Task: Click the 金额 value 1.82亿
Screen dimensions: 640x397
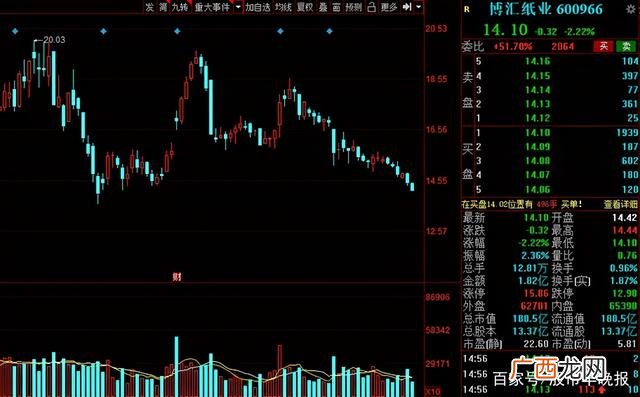Action: [533, 281]
